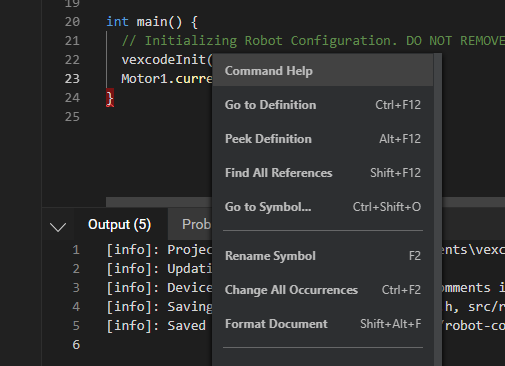Click 'Motor1.curre' text on line 23

[167, 79]
